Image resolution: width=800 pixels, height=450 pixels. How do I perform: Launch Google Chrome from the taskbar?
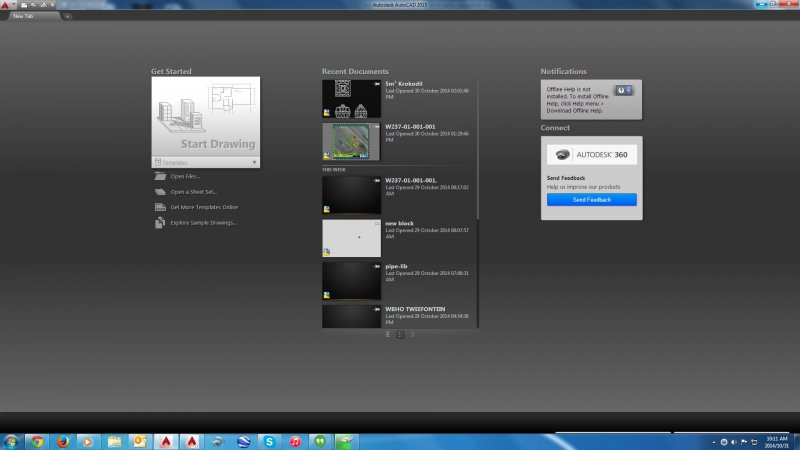(x=37, y=441)
